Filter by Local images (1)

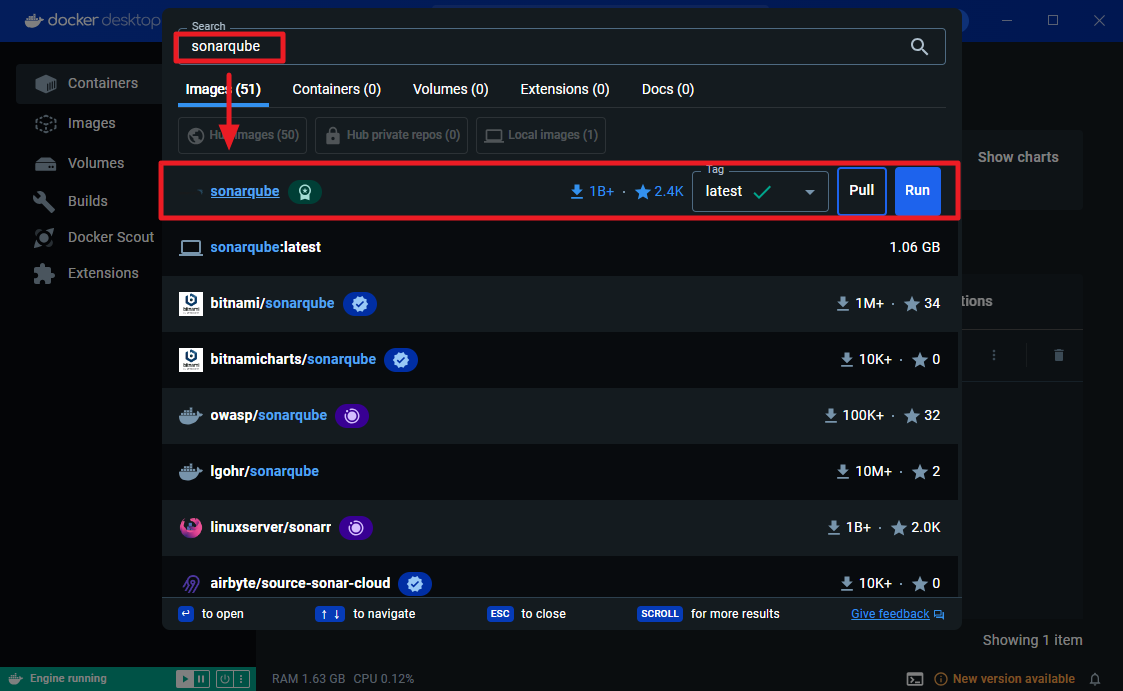coord(541,135)
